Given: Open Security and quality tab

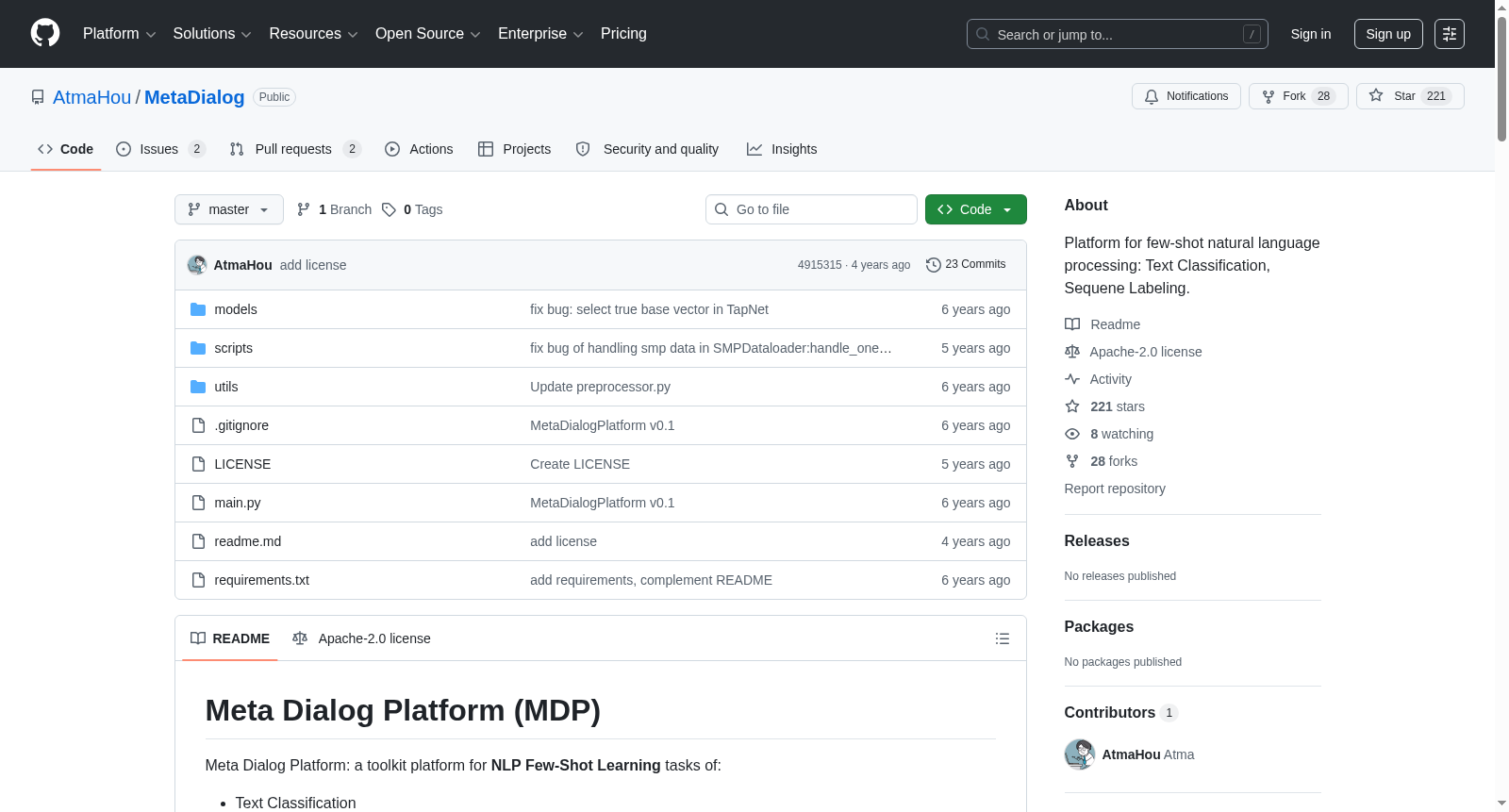Looking at the screenshot, I should coord(647,149).
